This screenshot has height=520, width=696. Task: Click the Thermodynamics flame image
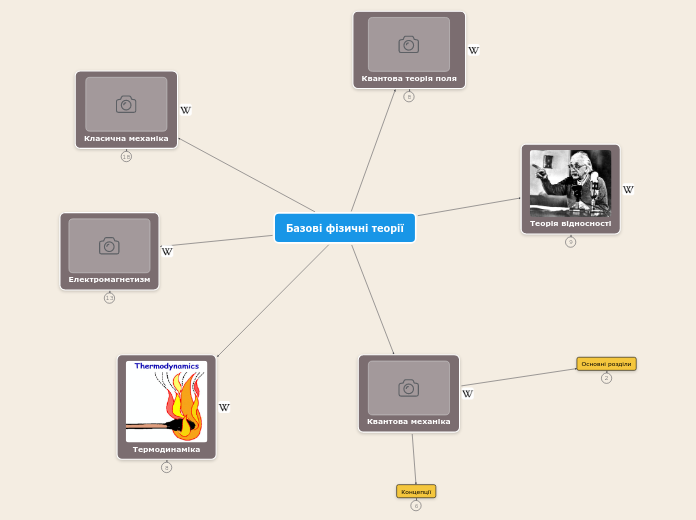click(166, 402)
